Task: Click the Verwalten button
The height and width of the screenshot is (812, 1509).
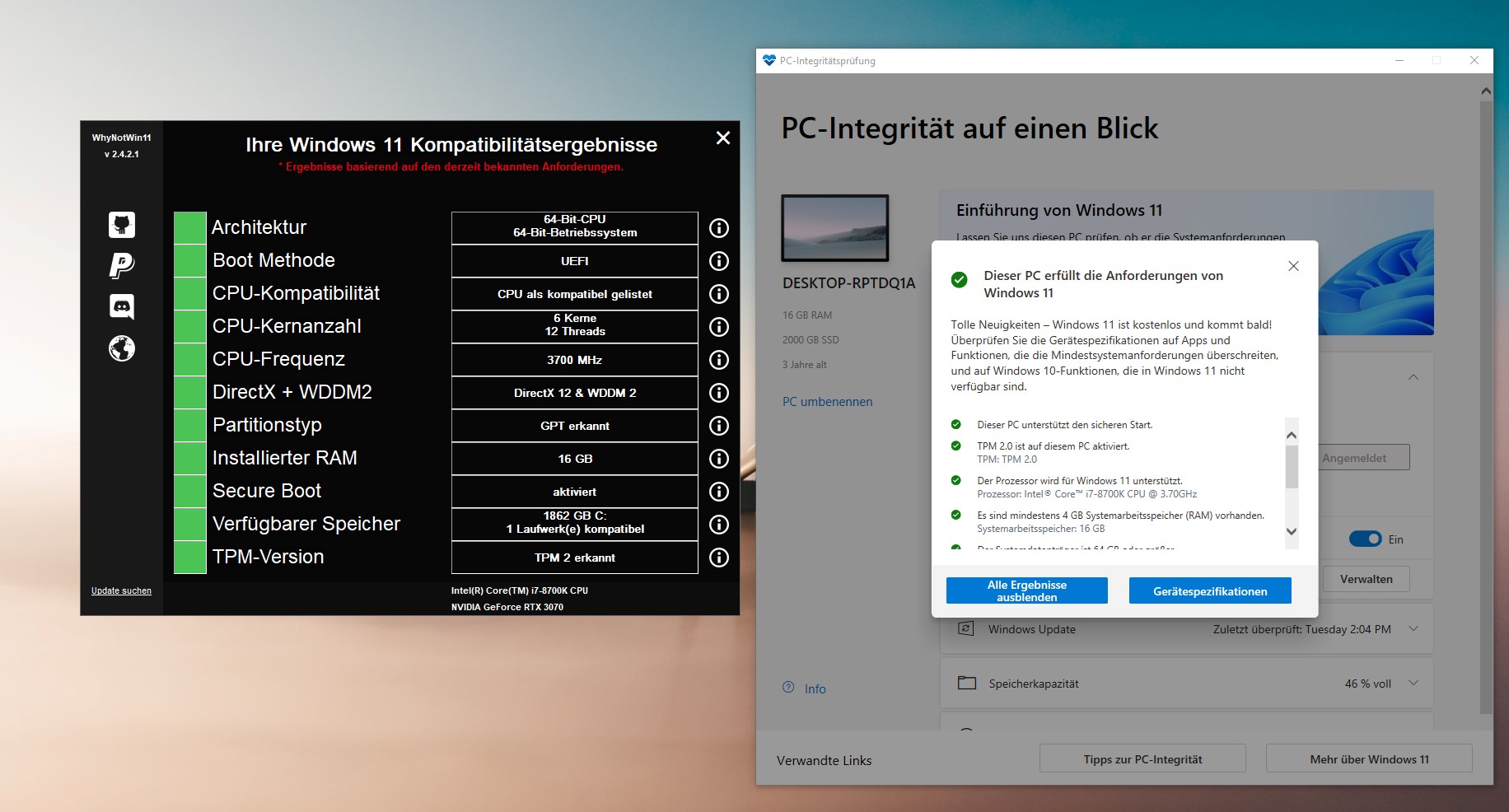Action: (x=1366, y=579)
